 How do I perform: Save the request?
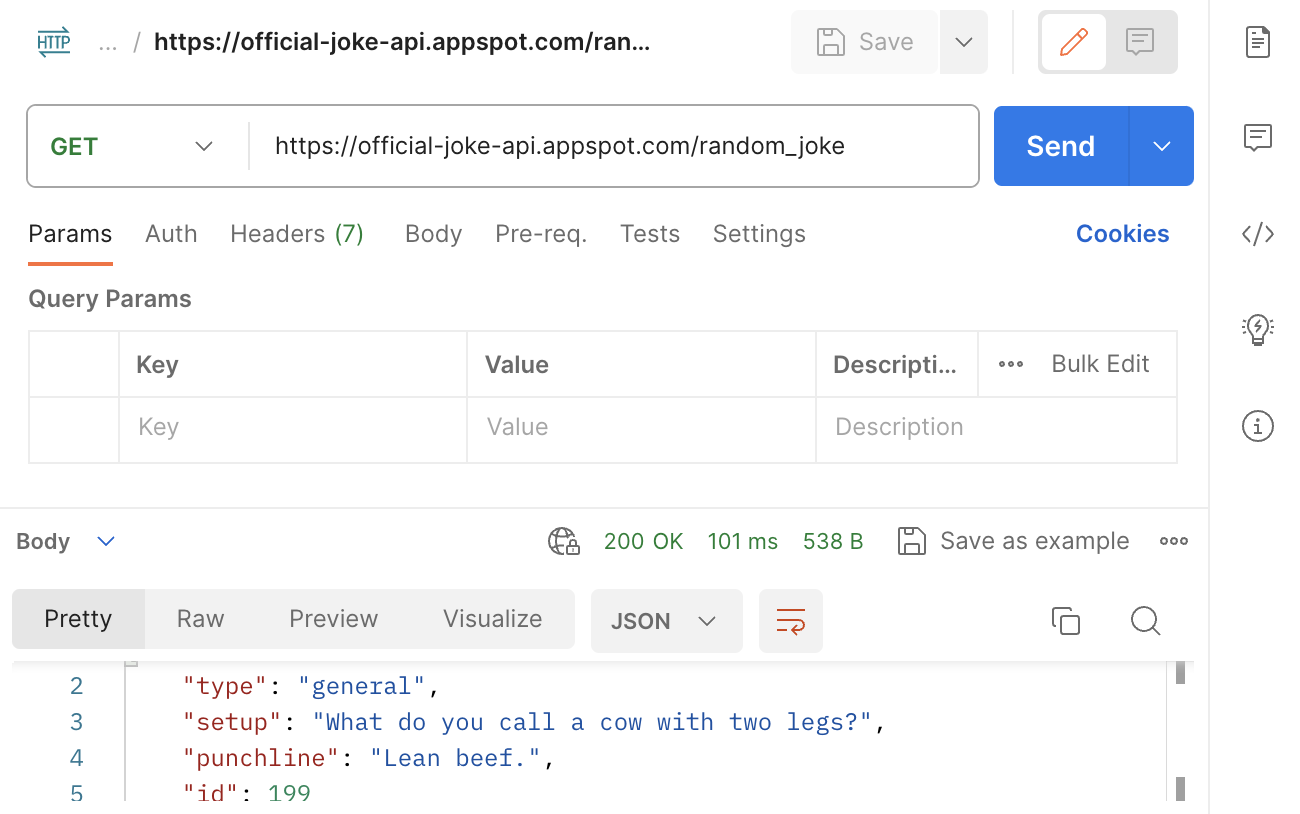coord(865,42)
